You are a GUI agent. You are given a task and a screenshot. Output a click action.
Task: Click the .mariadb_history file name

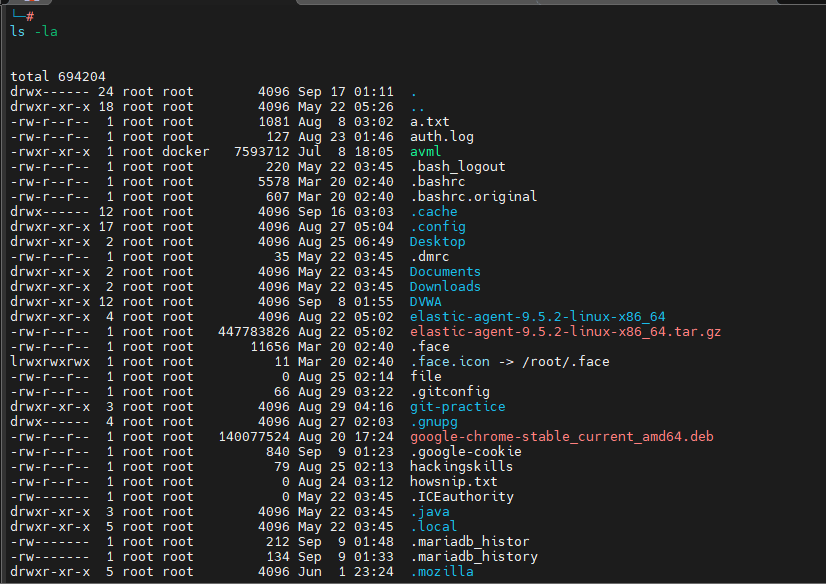(x=473, y=557)
